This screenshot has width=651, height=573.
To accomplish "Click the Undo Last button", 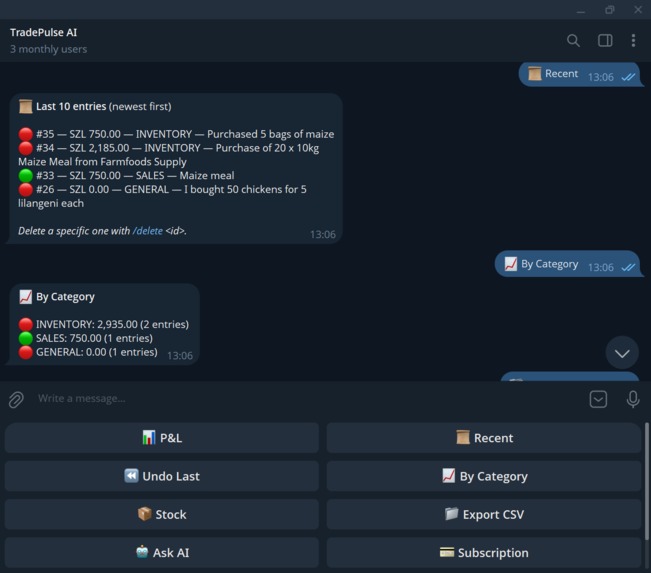I will tap(162, 476).
